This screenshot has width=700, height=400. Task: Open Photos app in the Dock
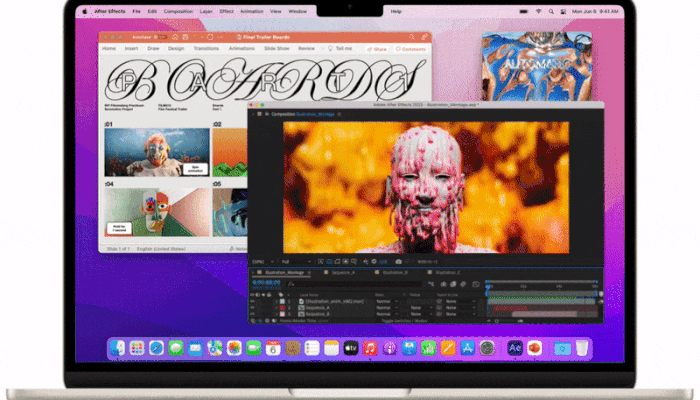click(234, 348)
